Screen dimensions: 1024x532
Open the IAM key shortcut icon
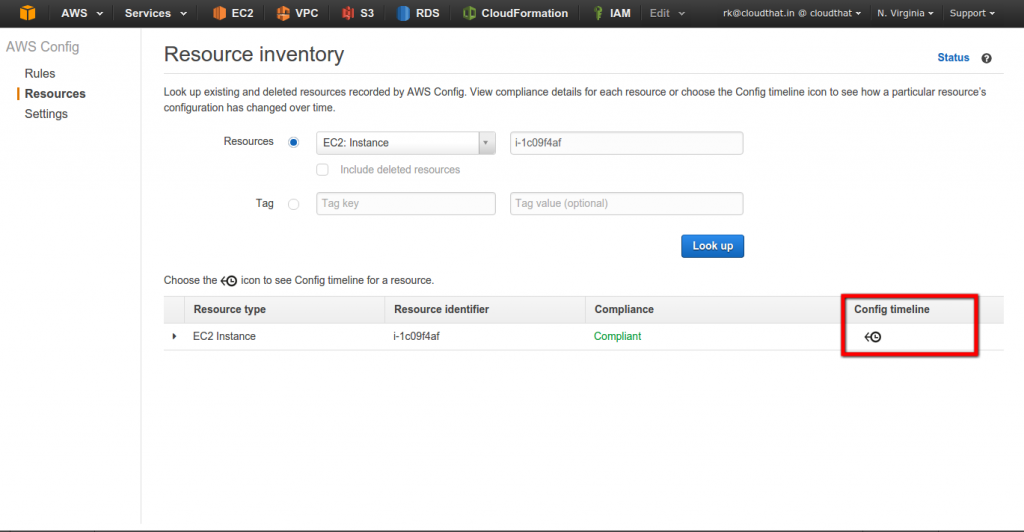click(598, 13)
